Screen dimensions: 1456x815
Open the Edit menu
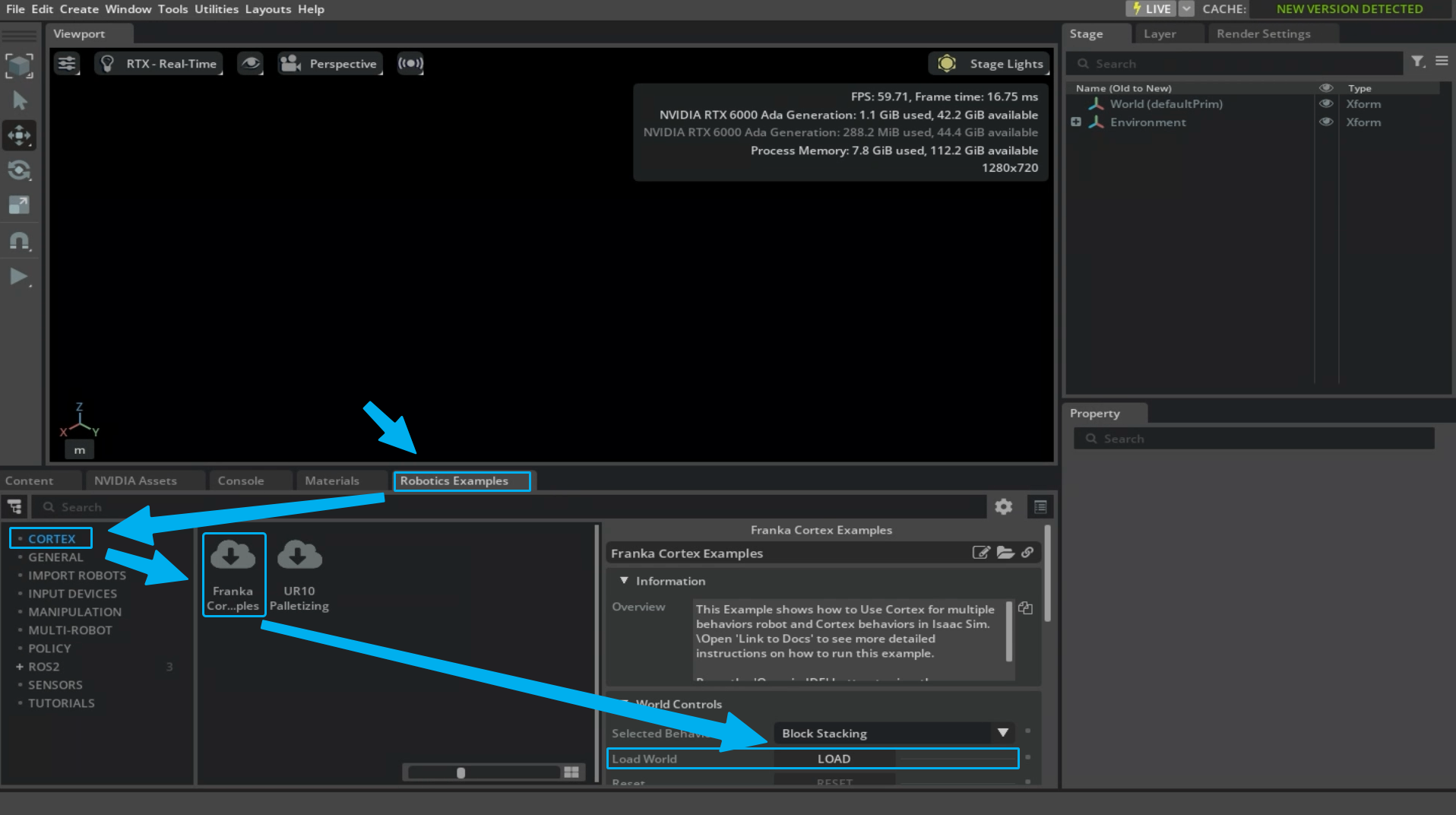pos(42,9)
